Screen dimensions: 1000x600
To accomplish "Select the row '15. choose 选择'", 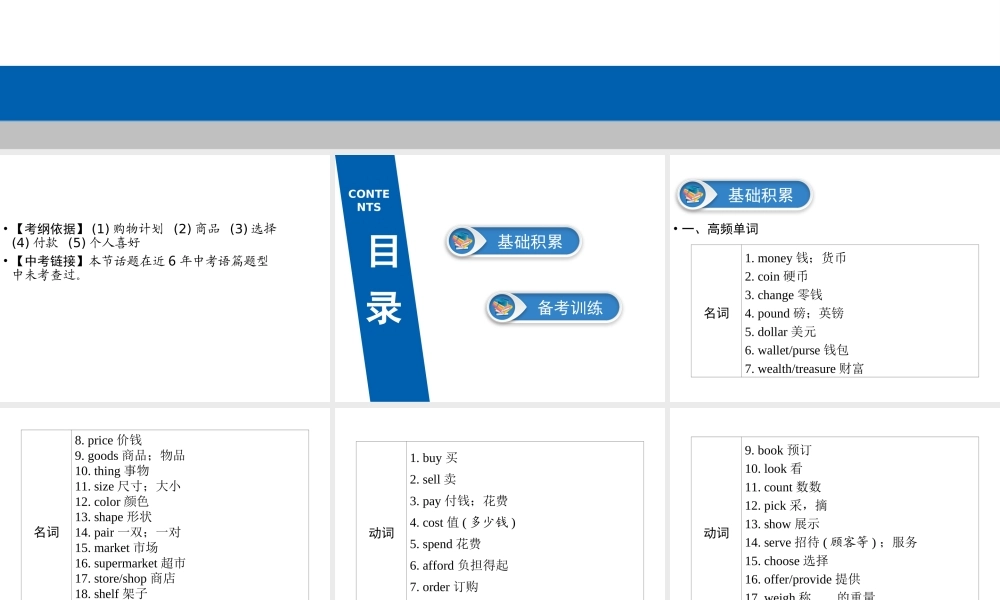I will click(x=787, y=561).
